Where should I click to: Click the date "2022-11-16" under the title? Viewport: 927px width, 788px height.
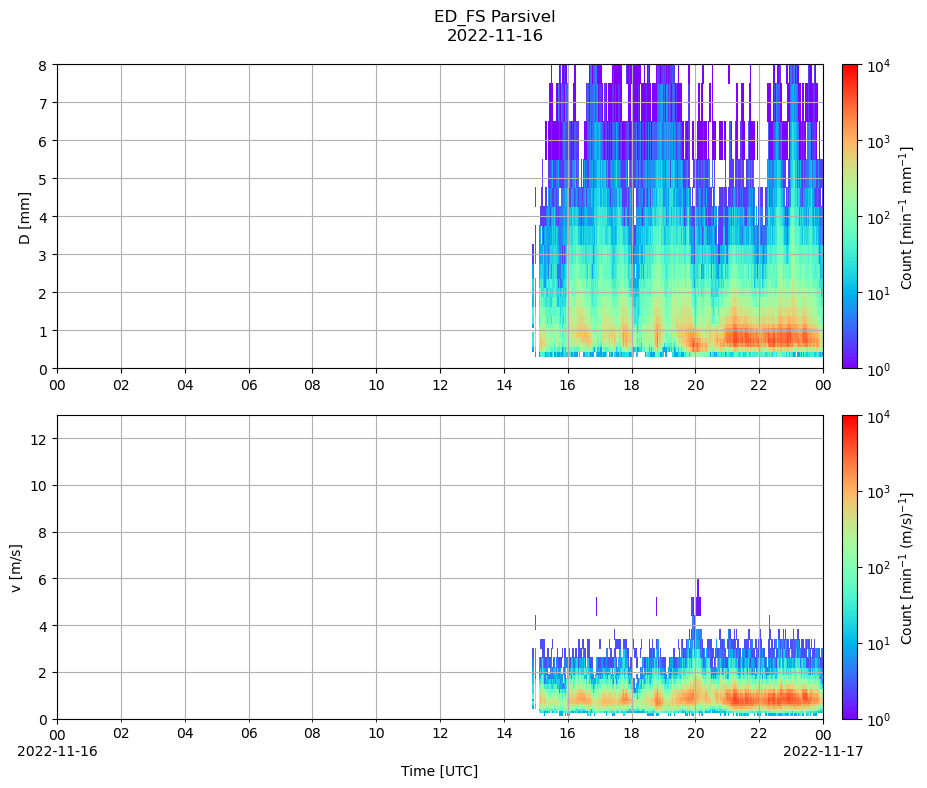tap(494, 35)
